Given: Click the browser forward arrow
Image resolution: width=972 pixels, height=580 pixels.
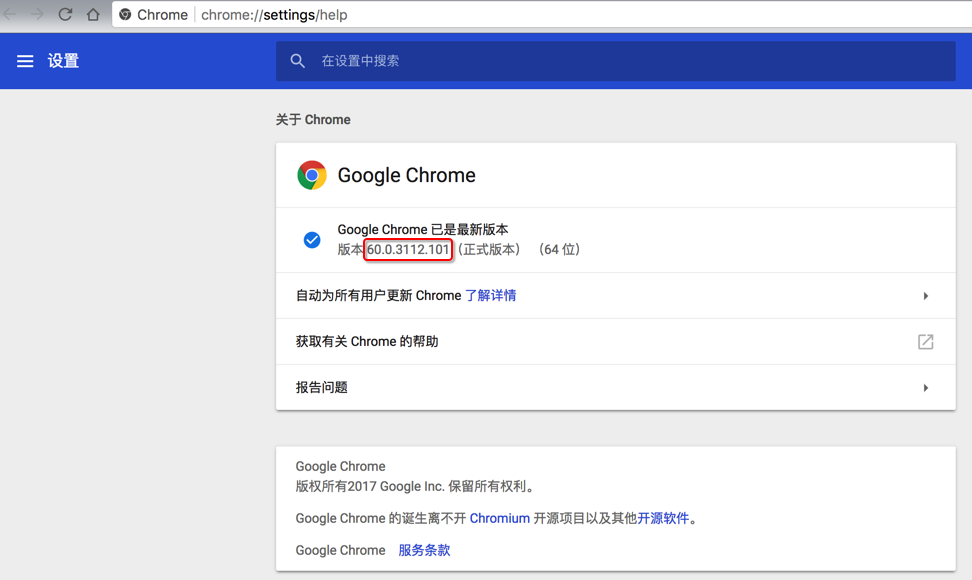Looking at the screenshot, I should pyautogui.click(x=37, y=14).
